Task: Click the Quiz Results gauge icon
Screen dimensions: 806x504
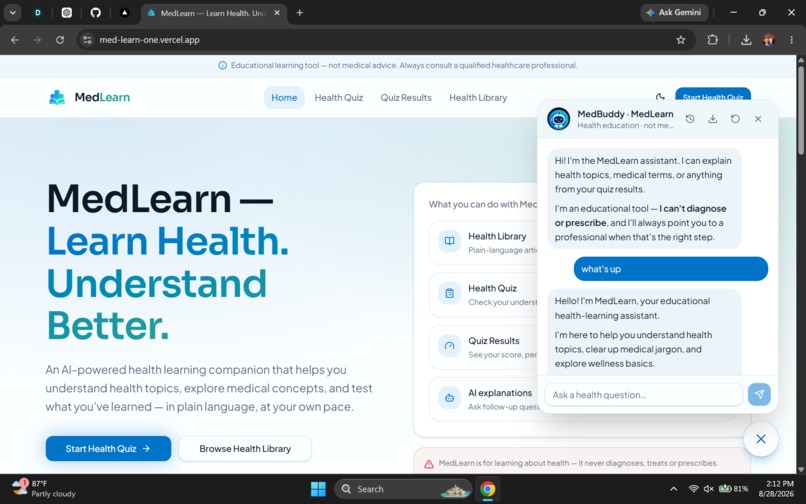Action: click(449, 346)
